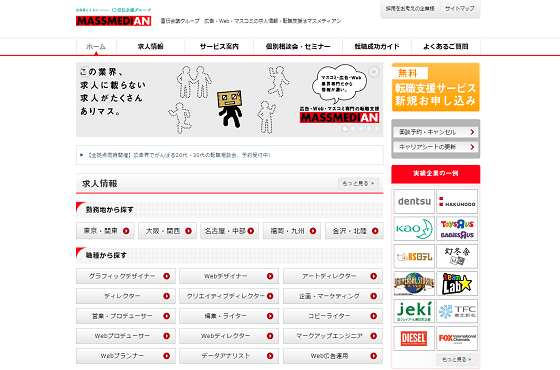Browse Webディレクター jobs
Screen dimensions: 560x370
pyautogui.click(x=229, y=336)
